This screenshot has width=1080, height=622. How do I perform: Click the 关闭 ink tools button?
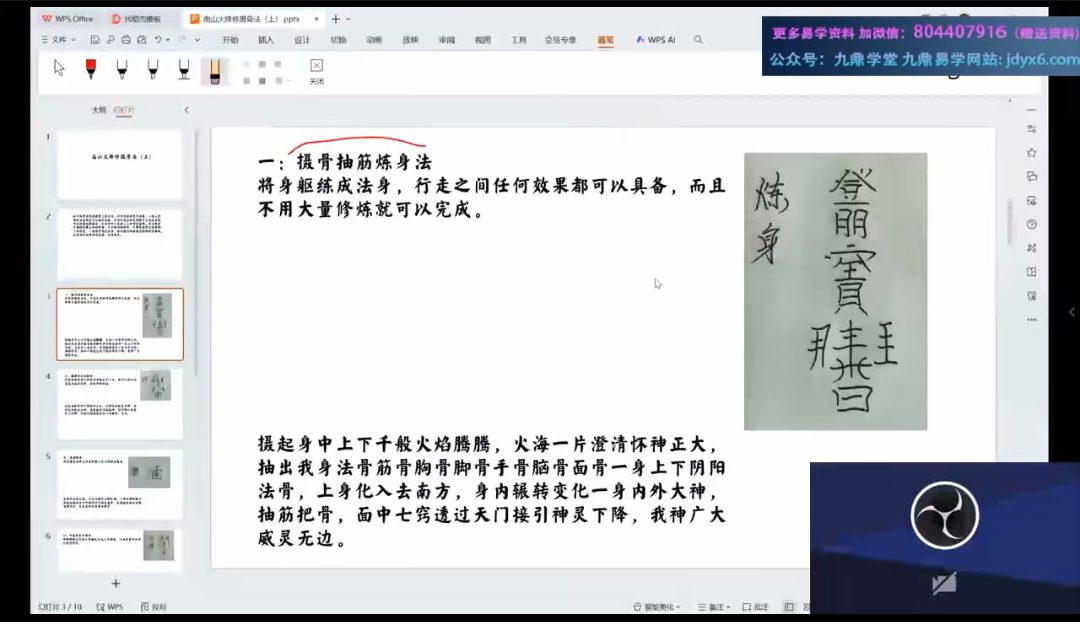[316, 70]
